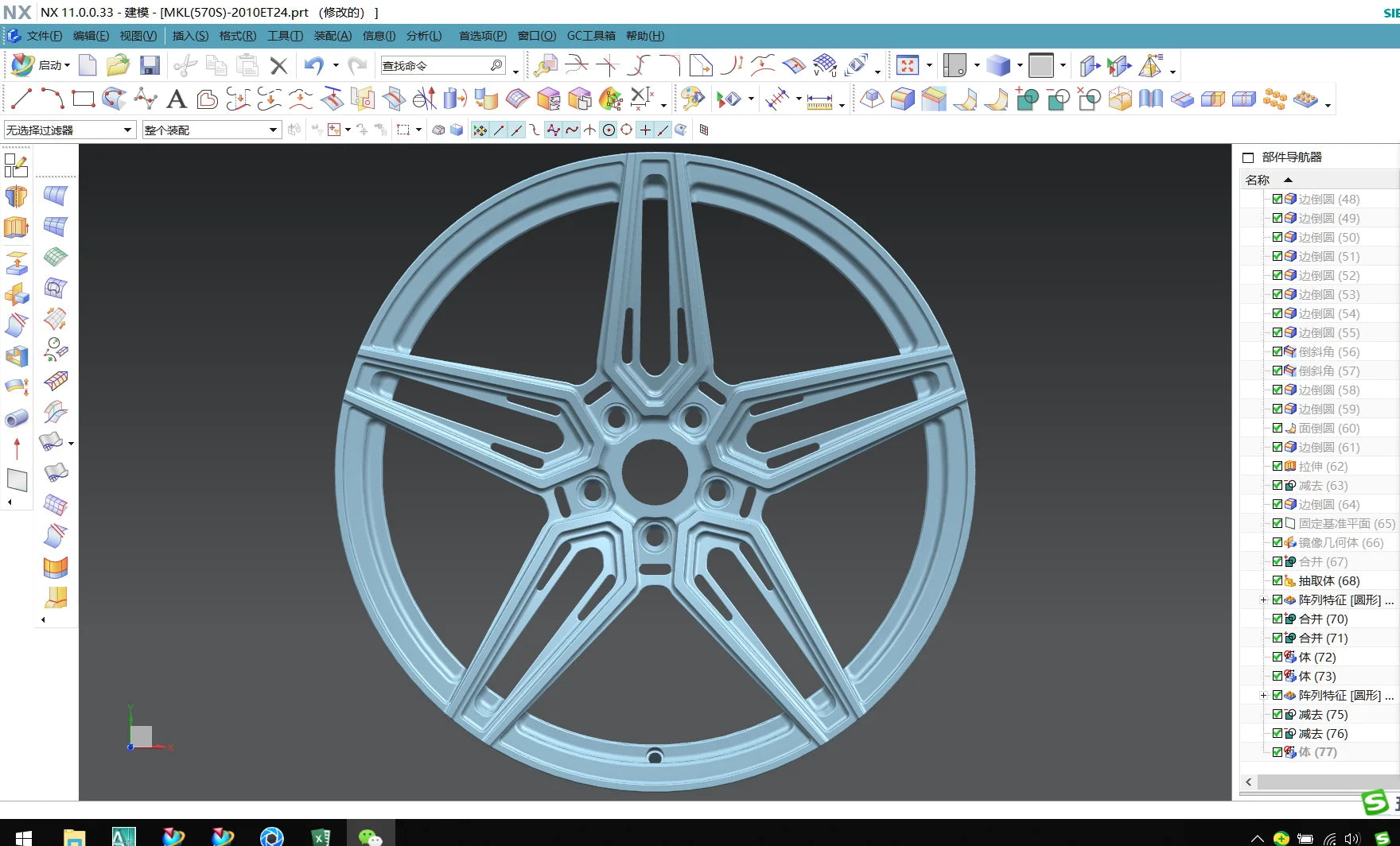Click the Save floppy disk icon
Image resolution: width=1400 pixels, height=846 pixels.
[150, 65]
